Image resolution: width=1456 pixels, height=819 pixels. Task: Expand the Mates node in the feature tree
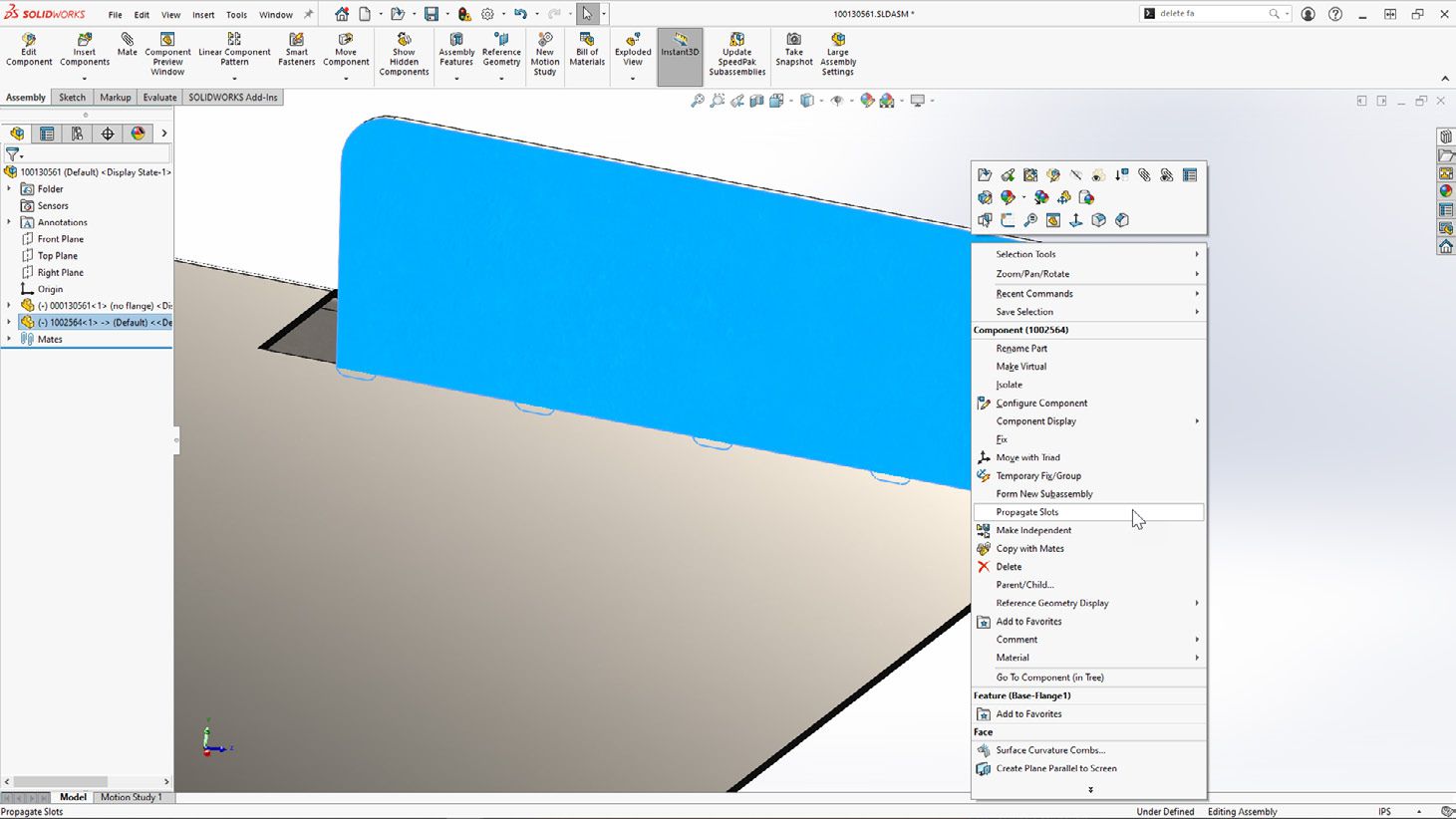tap(8, 339)
